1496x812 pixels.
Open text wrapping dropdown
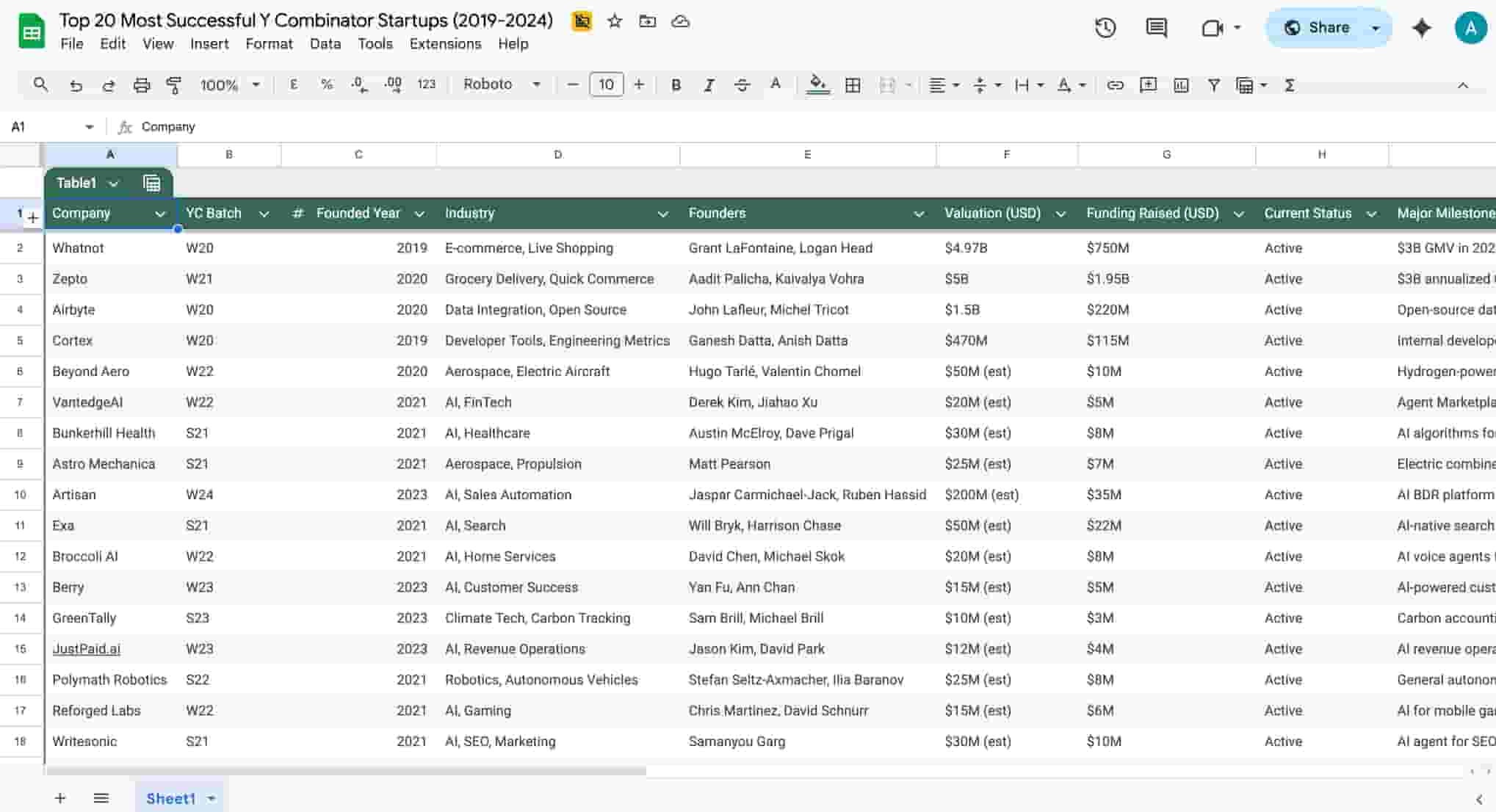pyautogui.click(x=1028, y=85)
